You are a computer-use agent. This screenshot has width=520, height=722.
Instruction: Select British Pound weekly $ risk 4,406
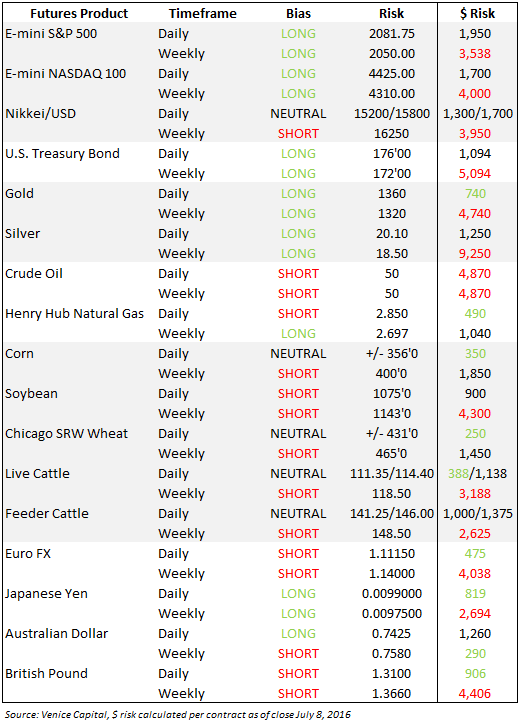[475, 693]
